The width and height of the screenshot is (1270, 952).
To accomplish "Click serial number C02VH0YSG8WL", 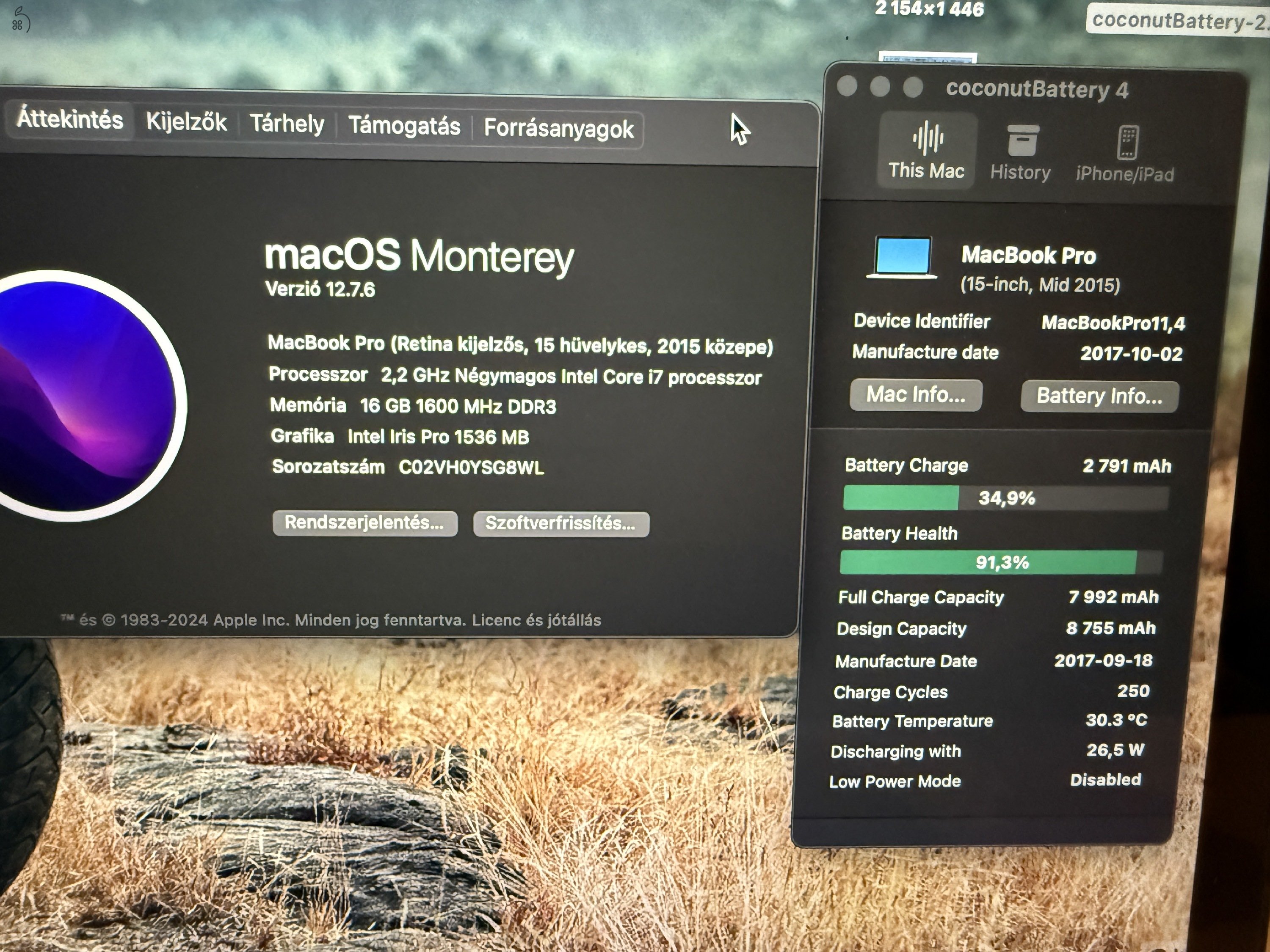I will [471, 468].
